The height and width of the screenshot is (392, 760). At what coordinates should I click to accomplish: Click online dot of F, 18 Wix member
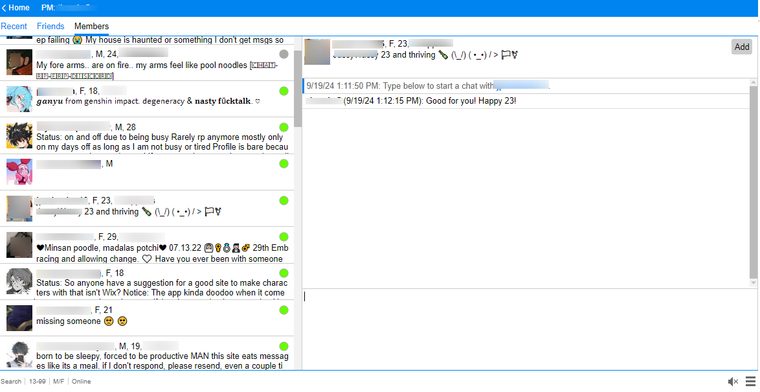click(284, 273)
